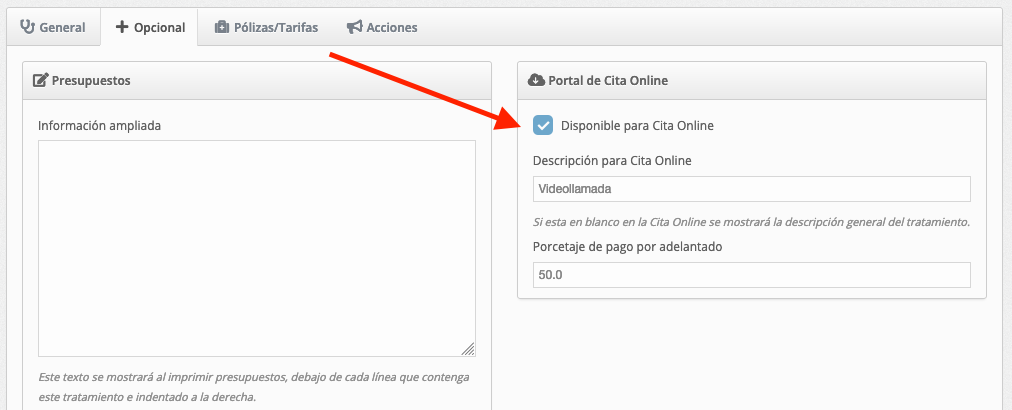Click the Descripción para Cita Online label
This screenshot has width=1012, height=410.
(x=612, y=161)
